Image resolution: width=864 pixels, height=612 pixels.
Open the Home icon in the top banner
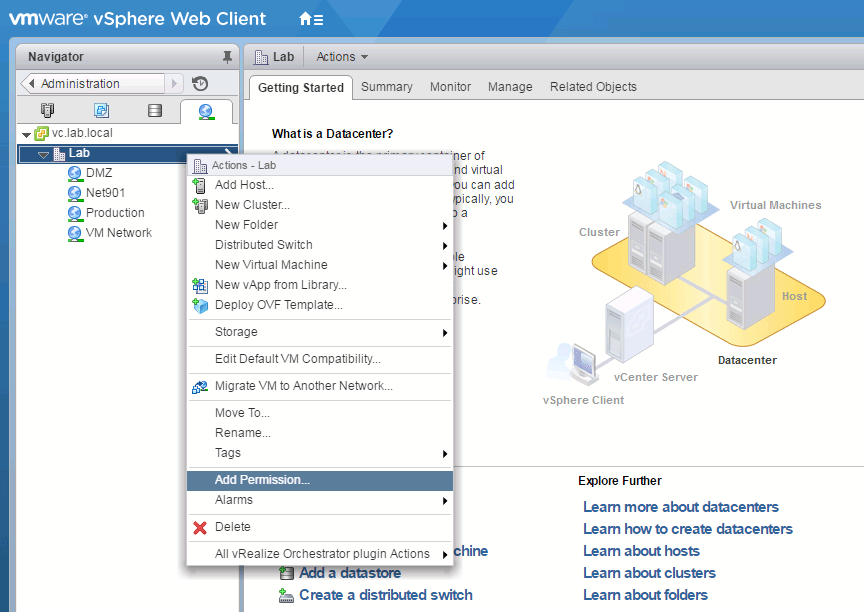(307, 18)
